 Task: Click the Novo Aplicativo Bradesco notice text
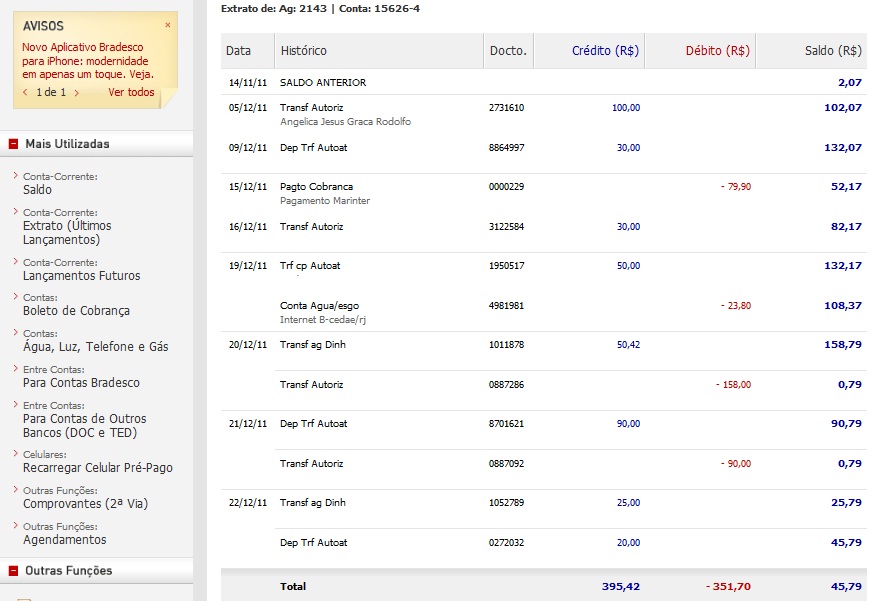(88, 61)
